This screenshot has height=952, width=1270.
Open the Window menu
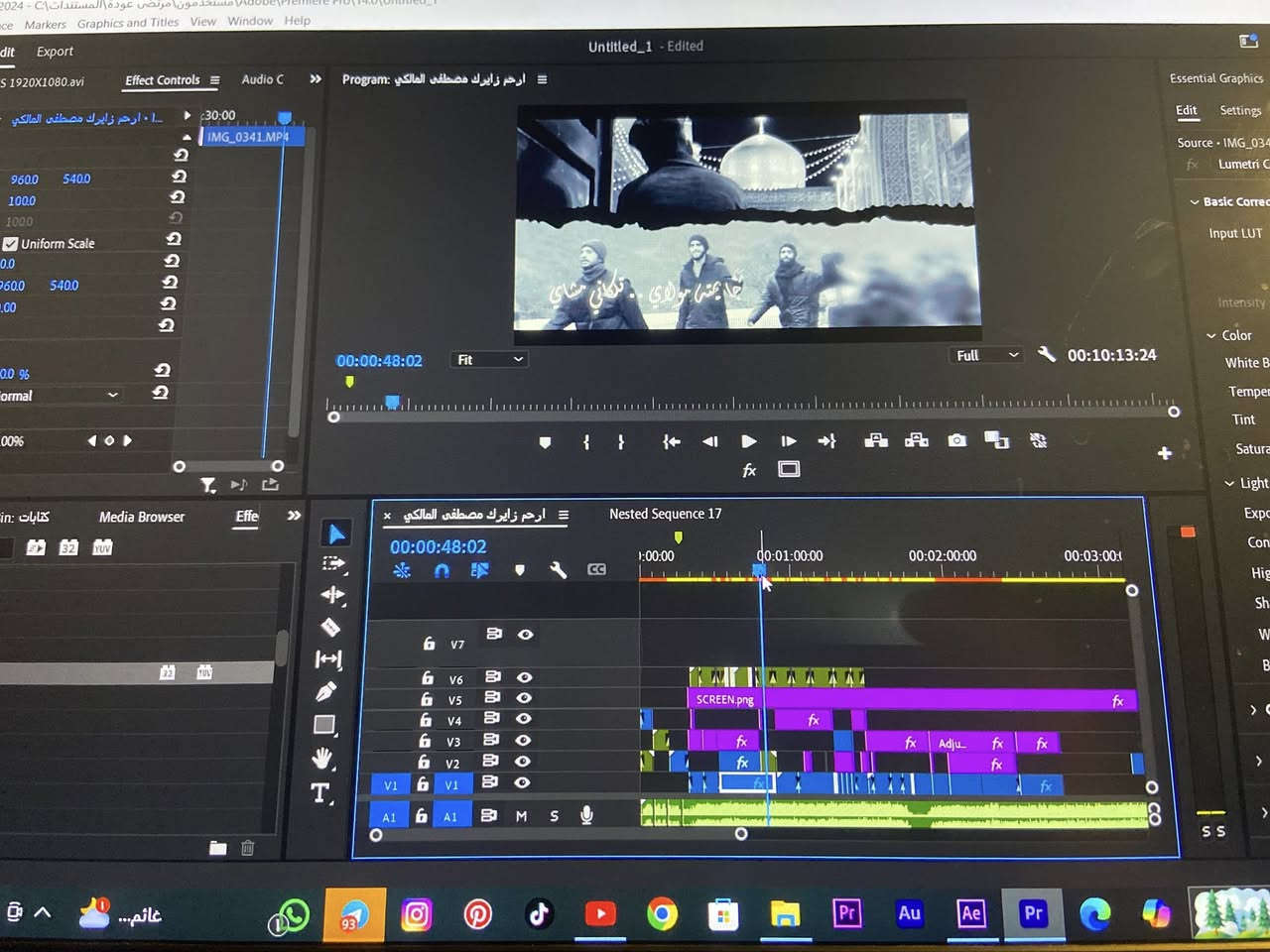(x=250, y=21)
